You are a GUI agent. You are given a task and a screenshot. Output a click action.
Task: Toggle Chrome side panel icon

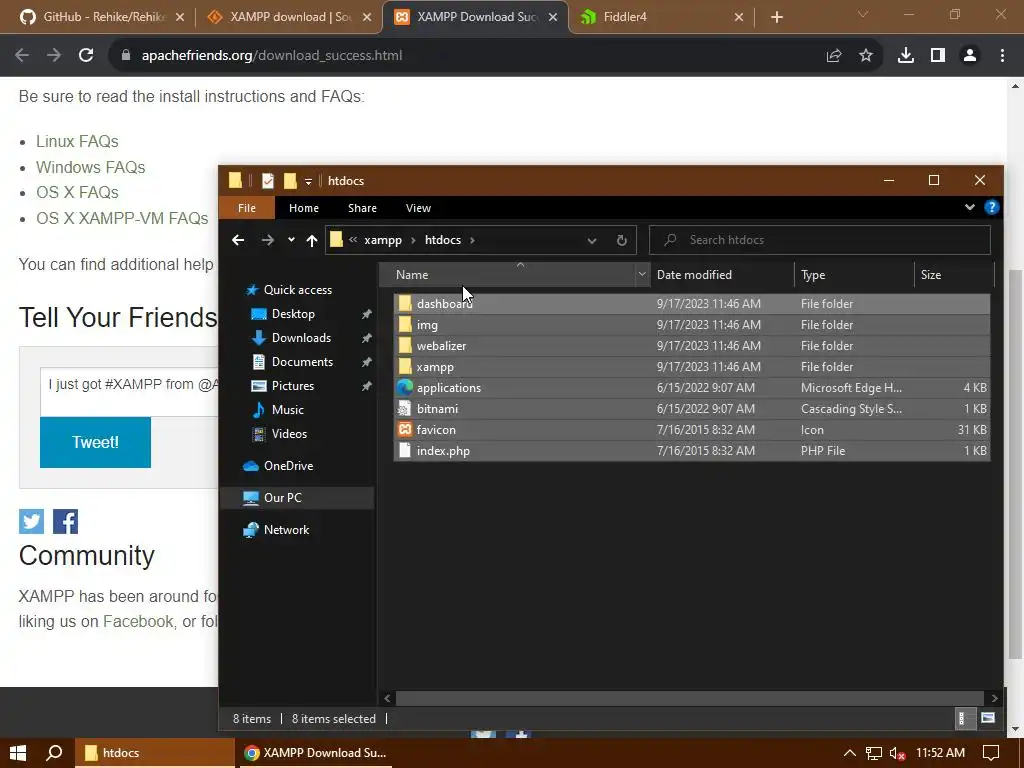pos(938,56)
